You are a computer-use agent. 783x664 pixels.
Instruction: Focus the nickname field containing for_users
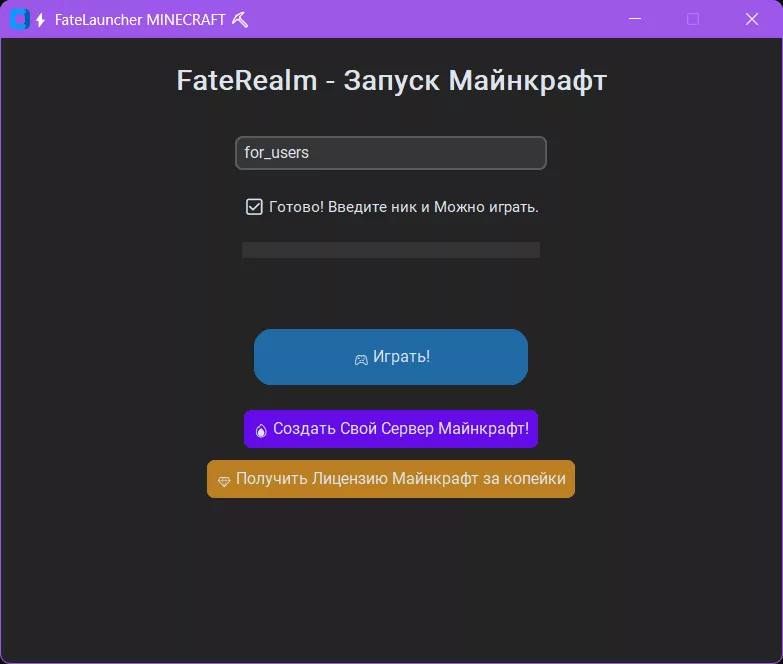[x=391, y=153]
